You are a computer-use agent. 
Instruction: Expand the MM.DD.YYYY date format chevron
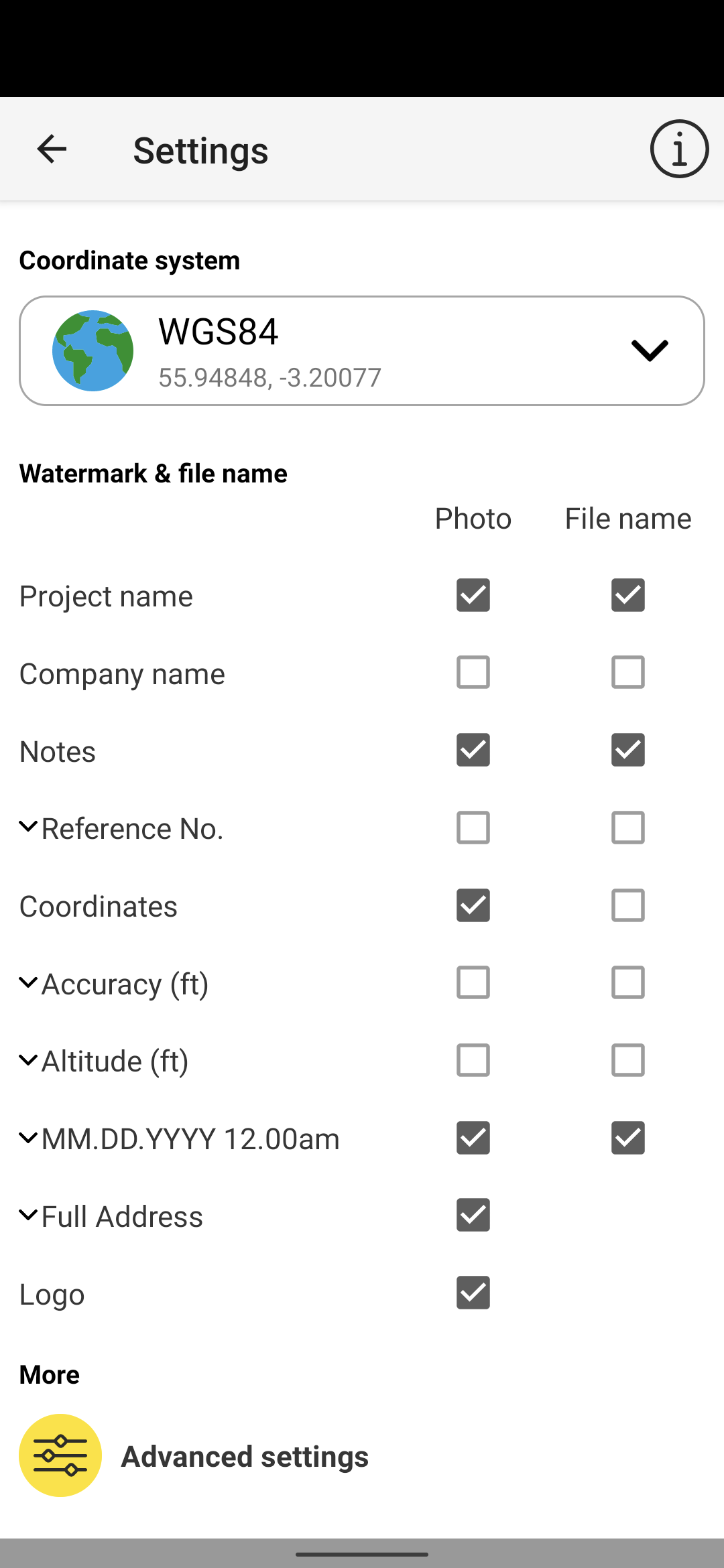tap(28, 1138)
